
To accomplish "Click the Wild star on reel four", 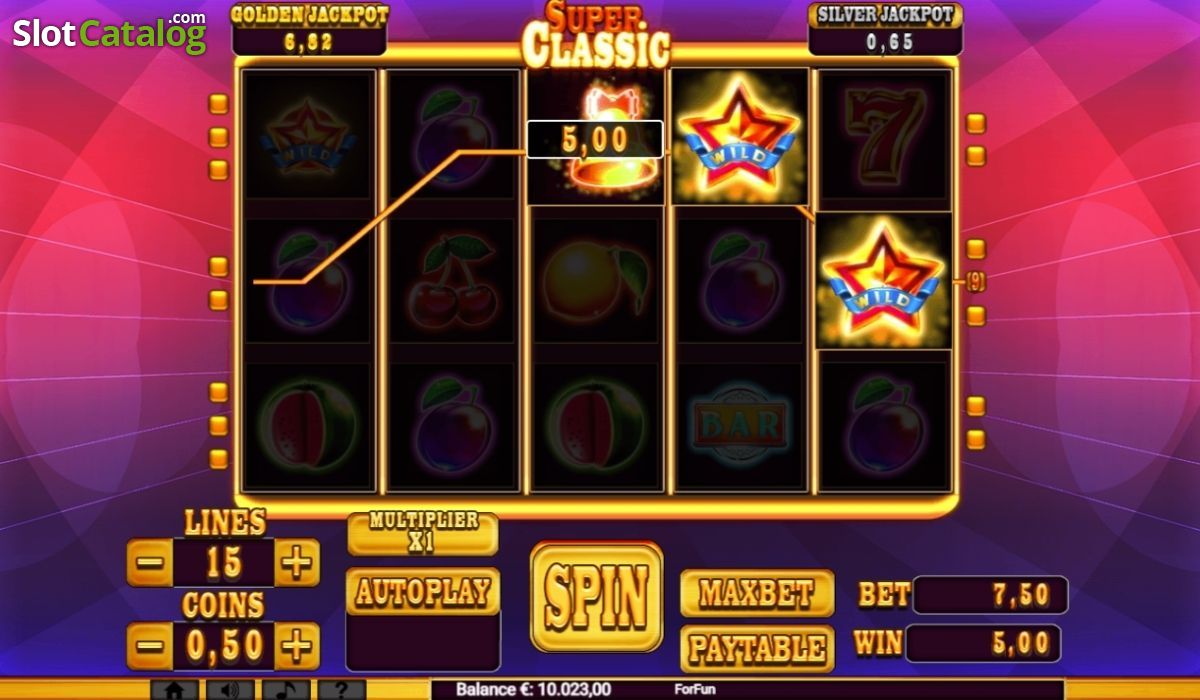I will [739, 135].
